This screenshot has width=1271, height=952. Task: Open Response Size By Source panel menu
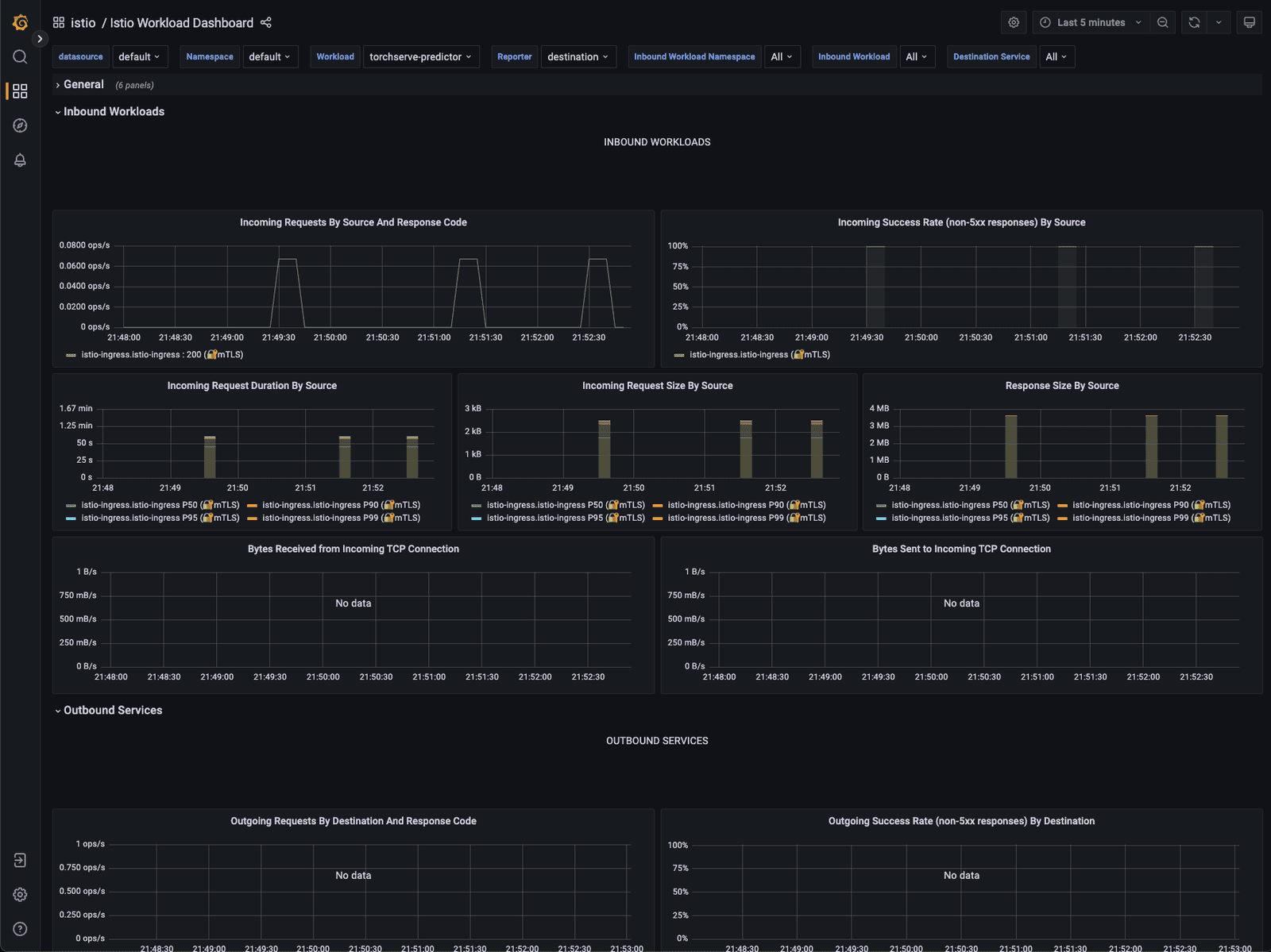[x=1062, y=386]
